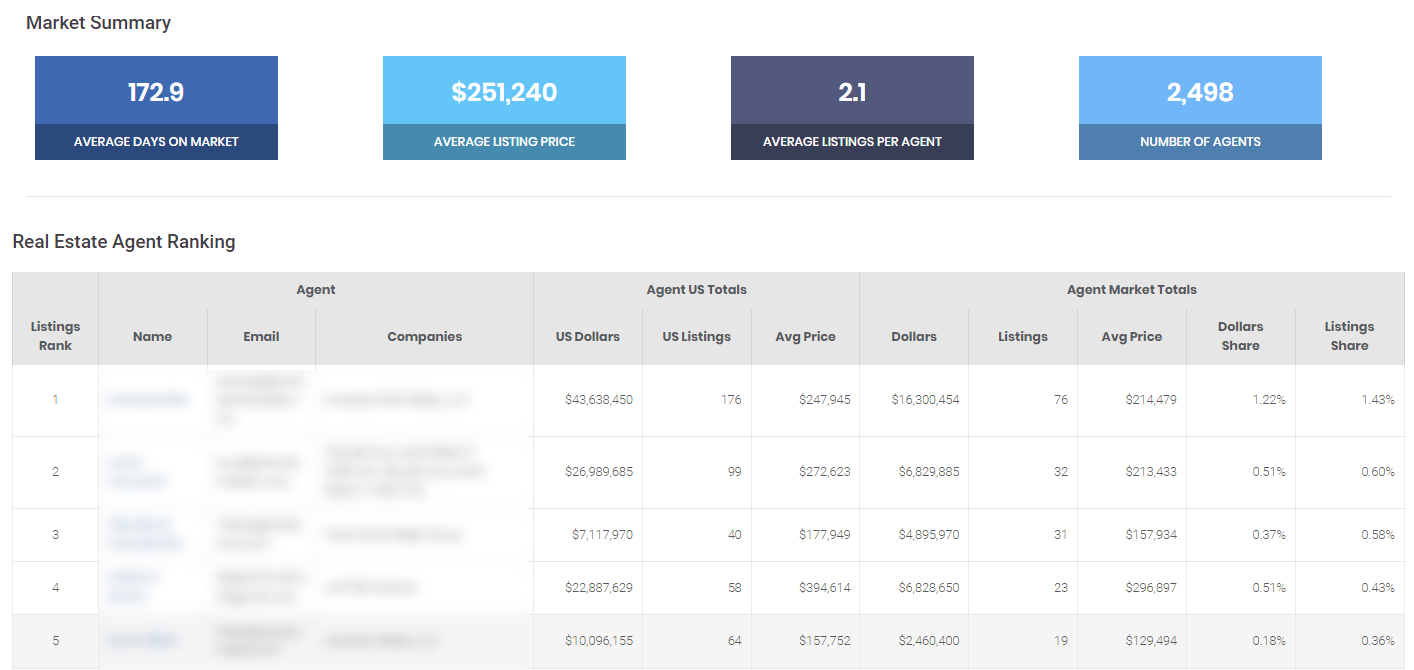Click the Agent Market Totals group header

1132,290
